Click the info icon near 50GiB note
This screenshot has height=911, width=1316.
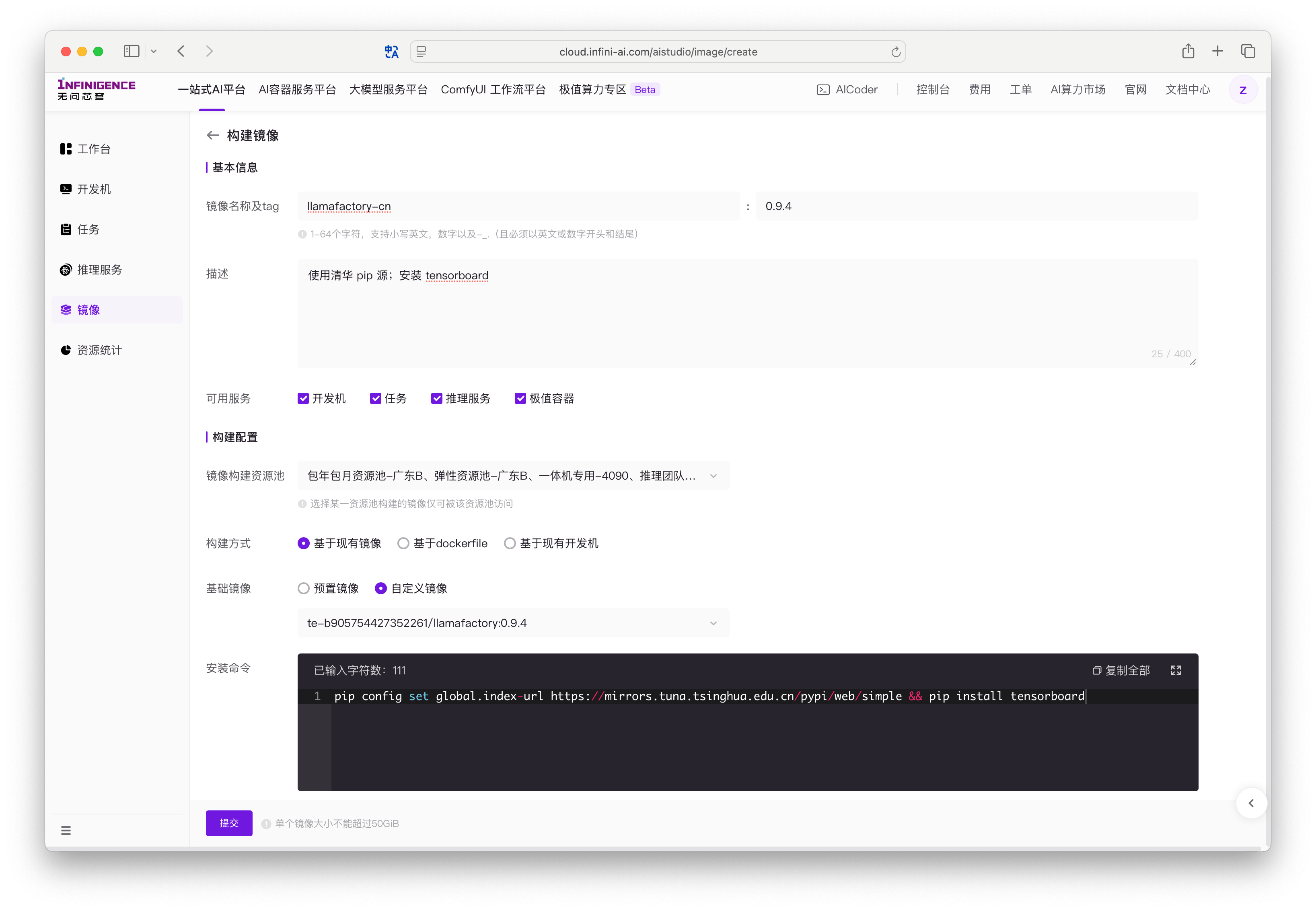(266, 824)
